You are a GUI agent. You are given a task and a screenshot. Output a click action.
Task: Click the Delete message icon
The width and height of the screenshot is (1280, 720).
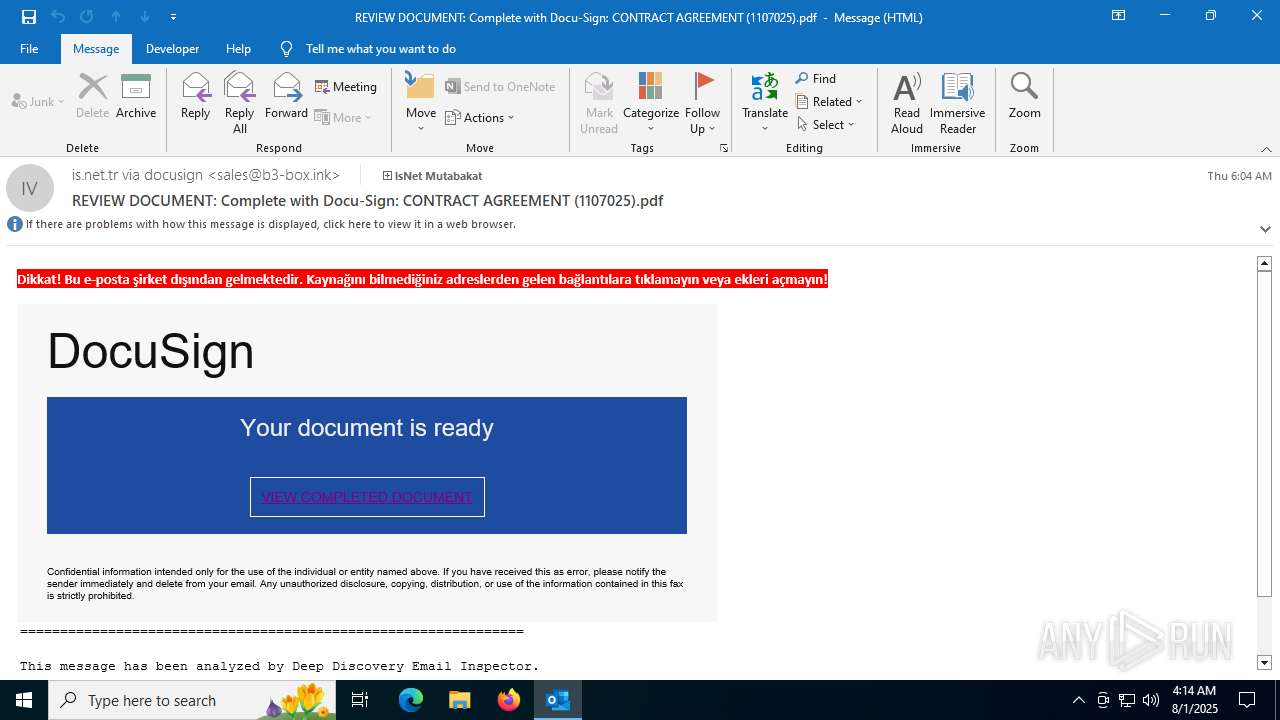(x=92, y=96)
